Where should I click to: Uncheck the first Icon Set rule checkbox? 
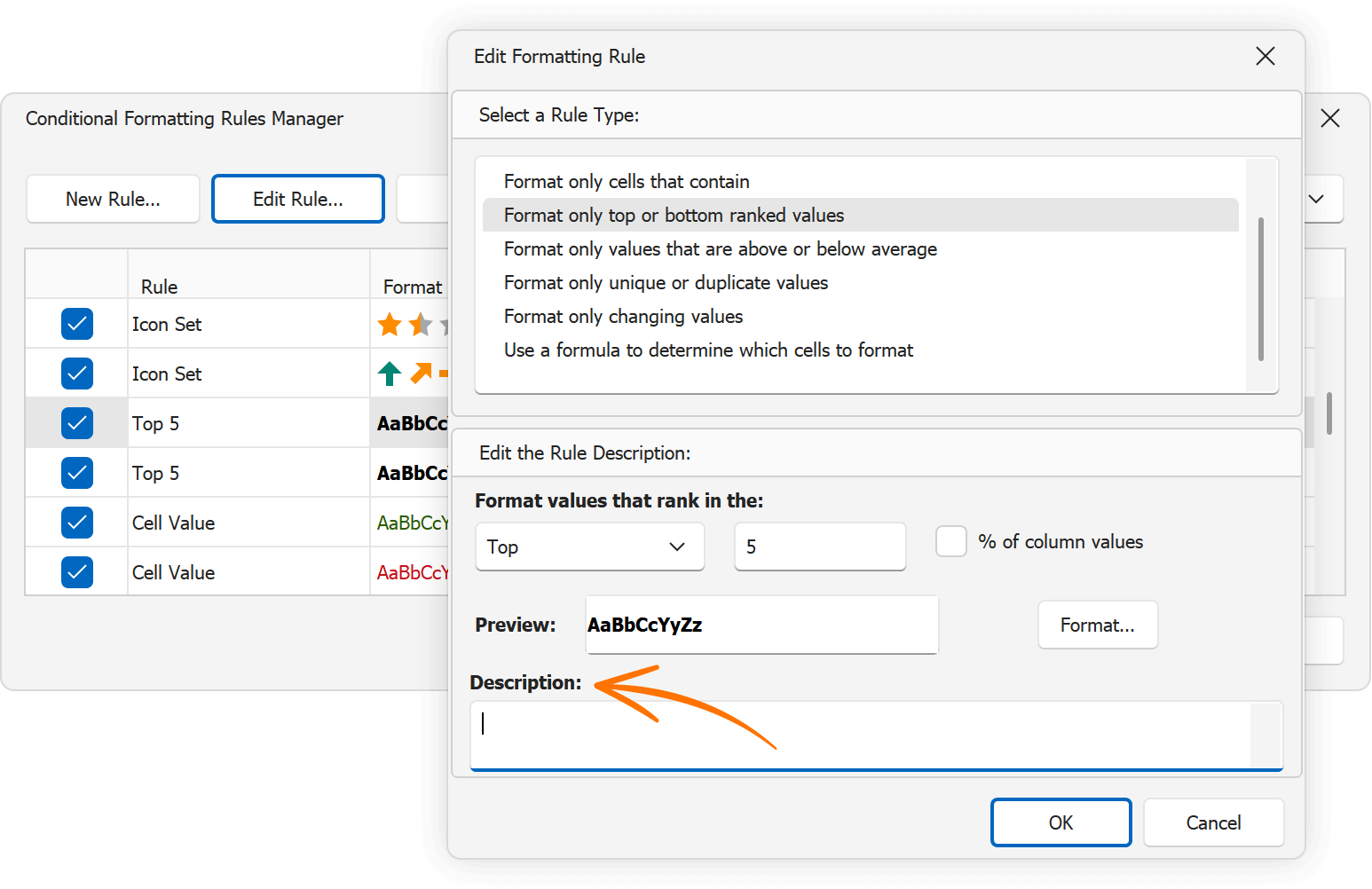click(77, 325)
